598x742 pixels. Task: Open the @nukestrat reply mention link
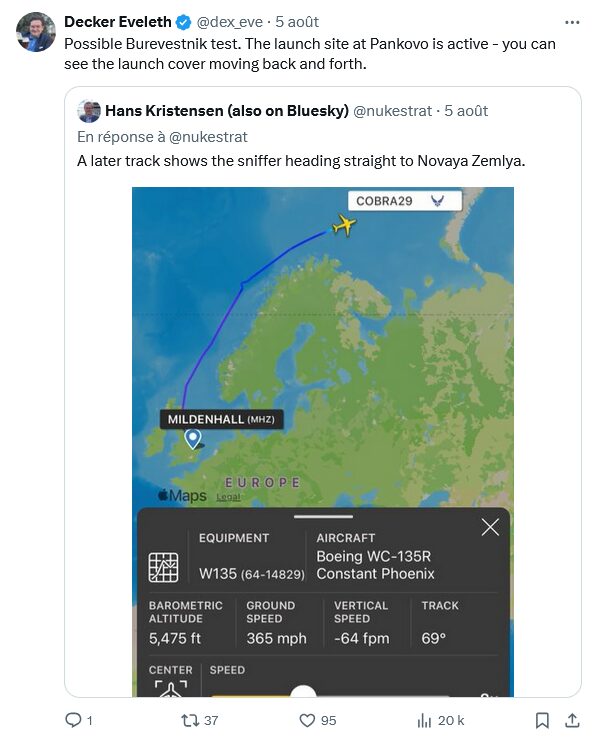tap(208, 137)
